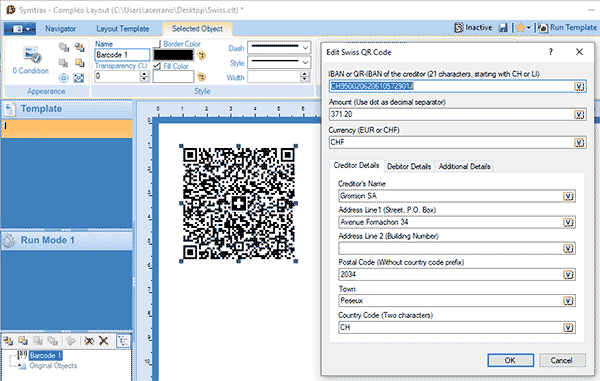Click the Postal Code variable button
This screenshot has width=600, height=381.
(x=569, y=275)
